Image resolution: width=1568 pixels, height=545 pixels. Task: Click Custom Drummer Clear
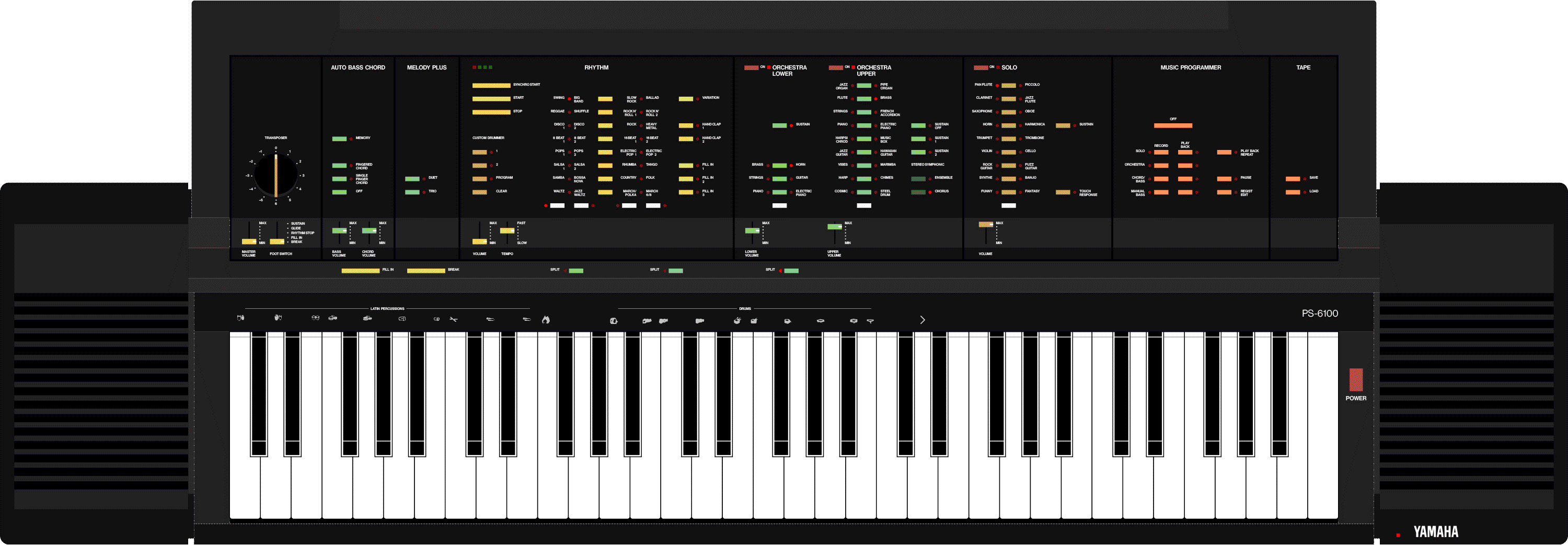480,192
